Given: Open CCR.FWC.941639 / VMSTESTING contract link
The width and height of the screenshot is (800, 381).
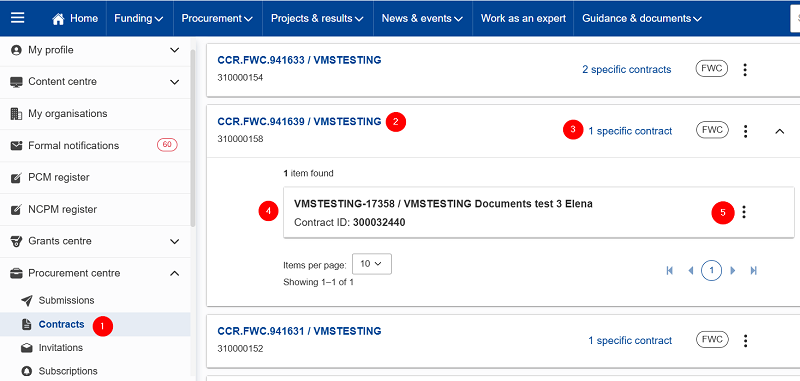Looking at the screenshot, I should 299,121.
